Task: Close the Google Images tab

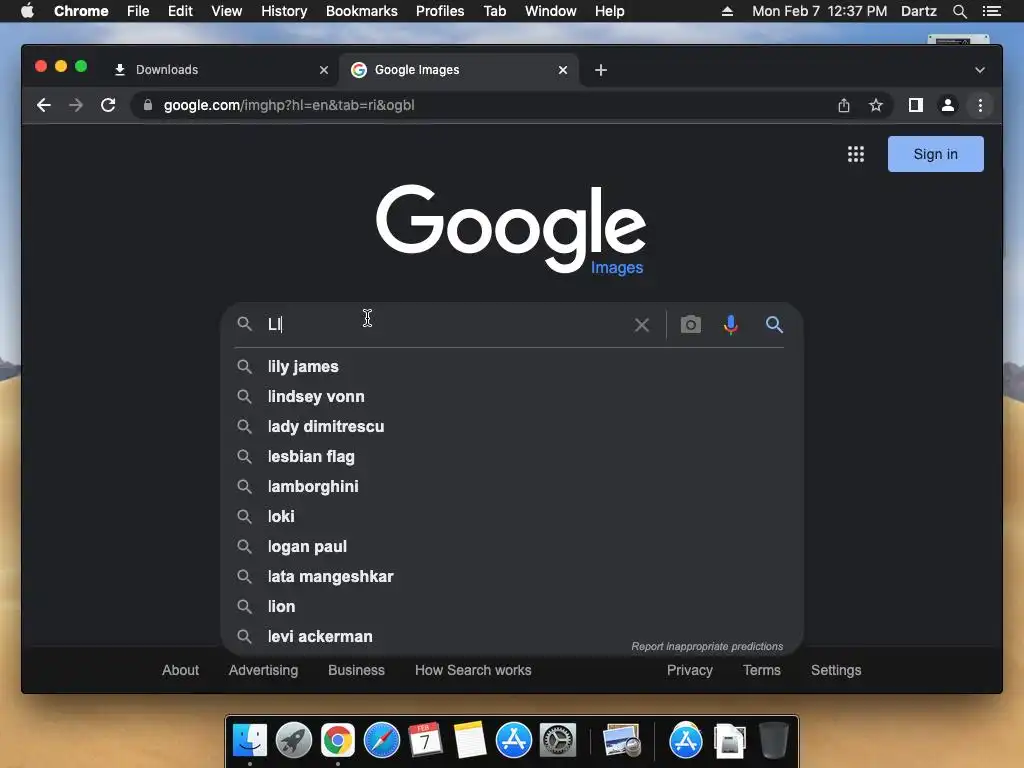Action: tap(563, 70)
